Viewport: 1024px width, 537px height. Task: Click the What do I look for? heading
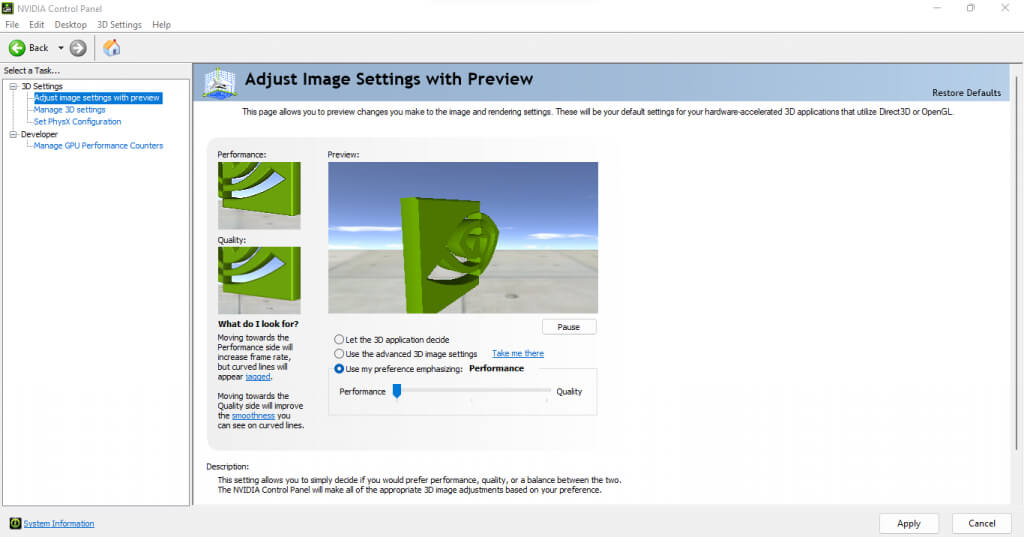pyautogui.click(x=258, y=323)
